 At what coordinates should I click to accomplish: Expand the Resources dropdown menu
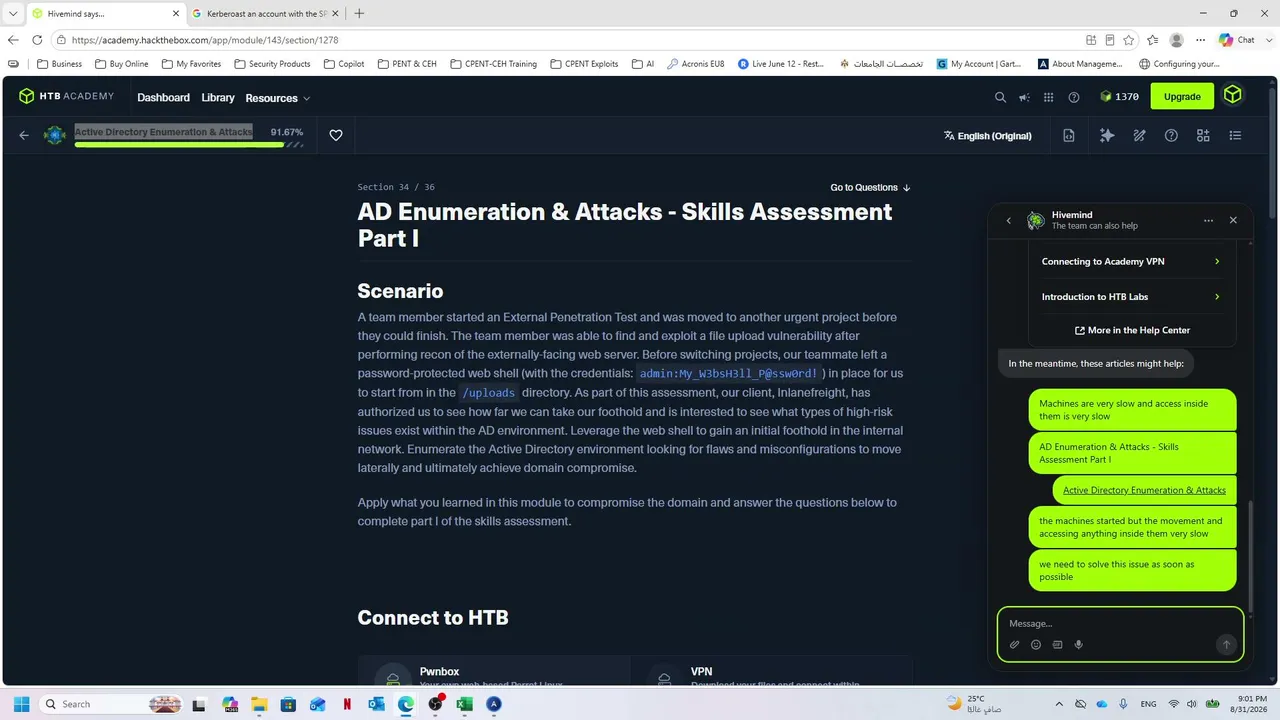click(x=278, y=98)
